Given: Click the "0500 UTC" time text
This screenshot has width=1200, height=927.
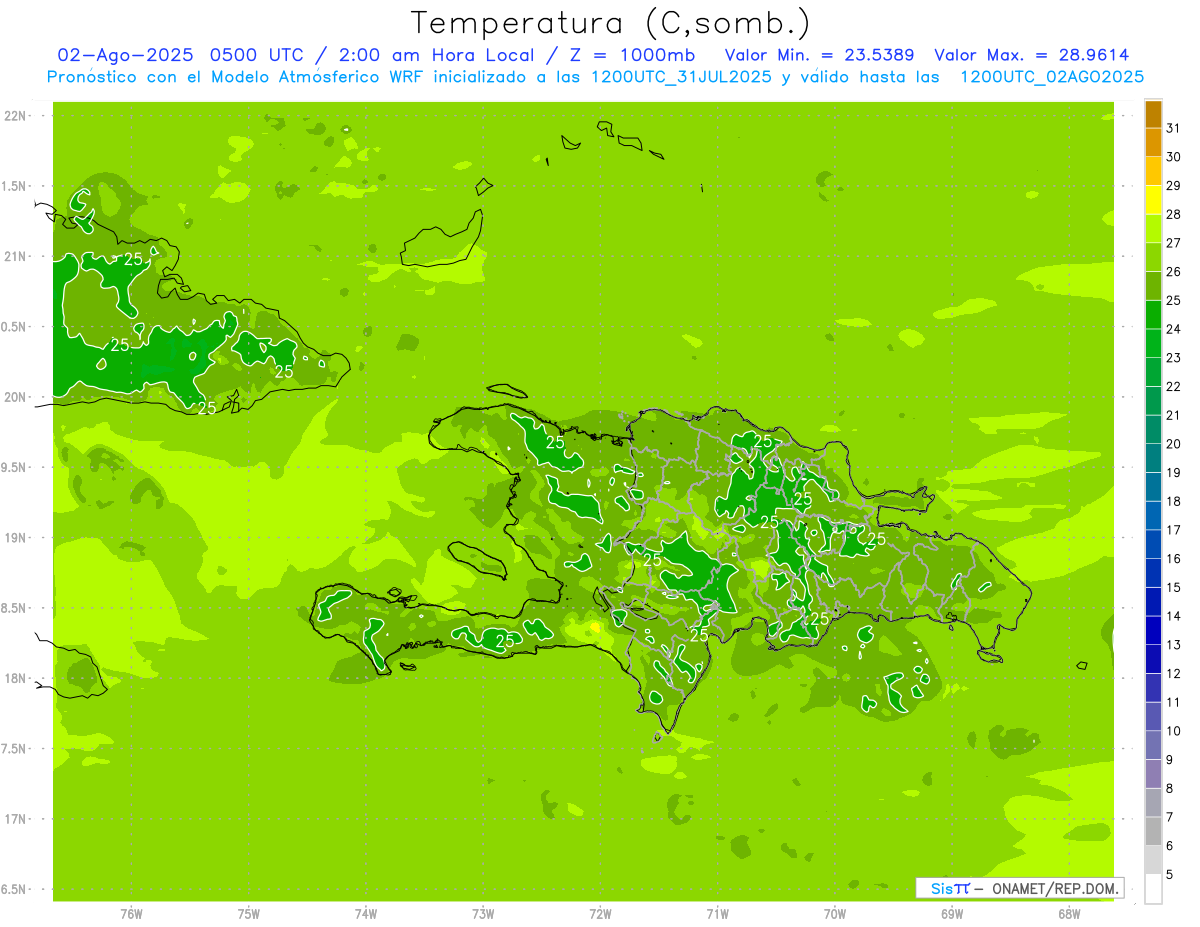Looking at the screenshot, I should (258, 55).
